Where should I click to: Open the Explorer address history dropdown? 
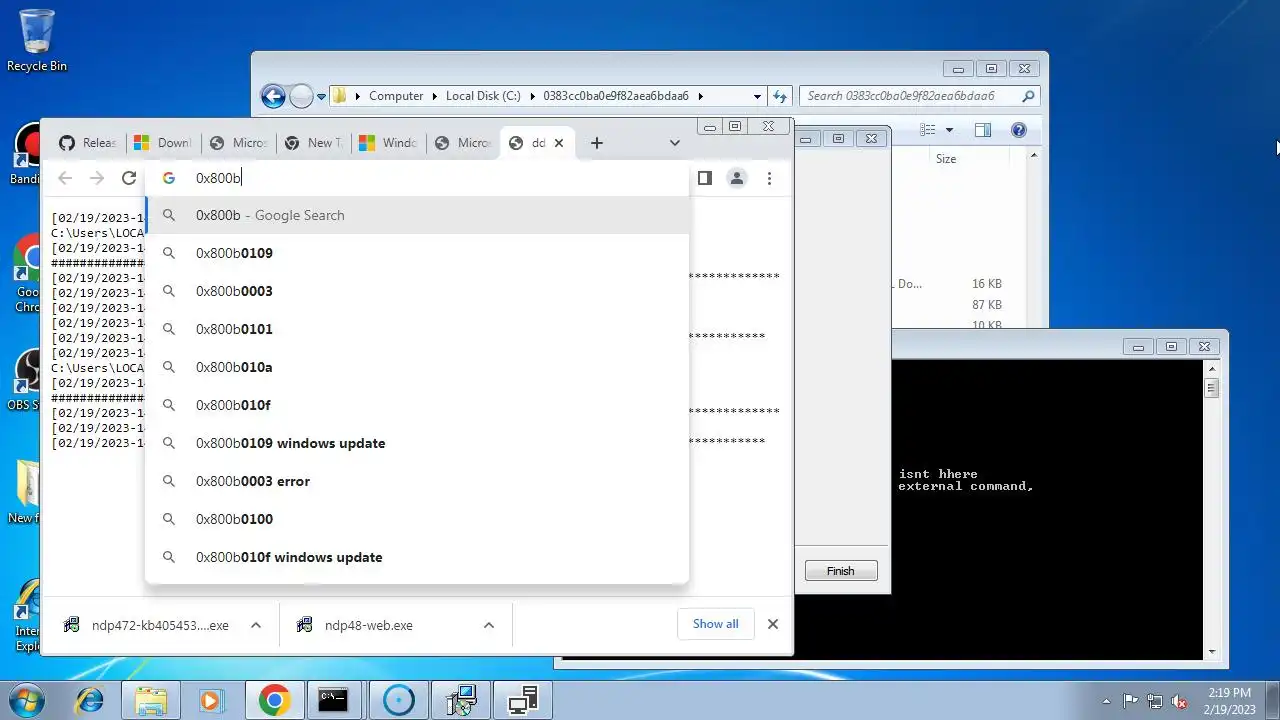pyautogui.click(x=757, y=96)
